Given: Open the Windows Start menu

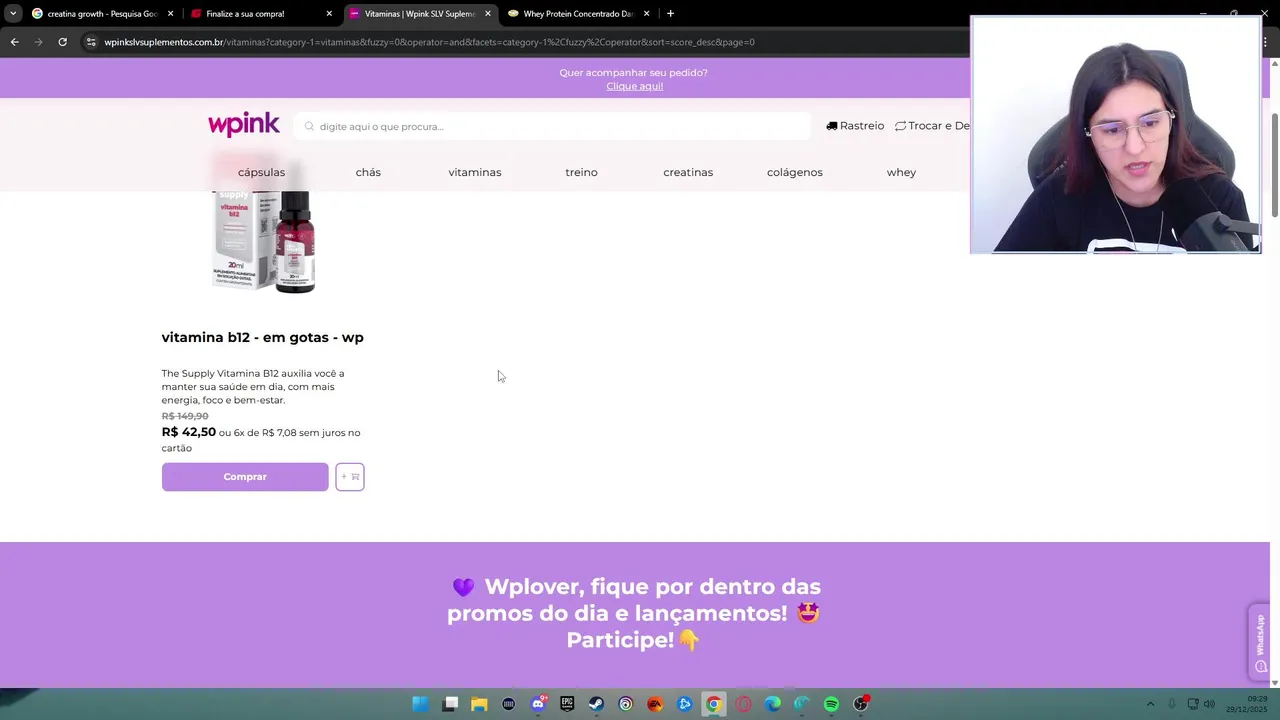Looking at the screenshot, I should [421, 704].
